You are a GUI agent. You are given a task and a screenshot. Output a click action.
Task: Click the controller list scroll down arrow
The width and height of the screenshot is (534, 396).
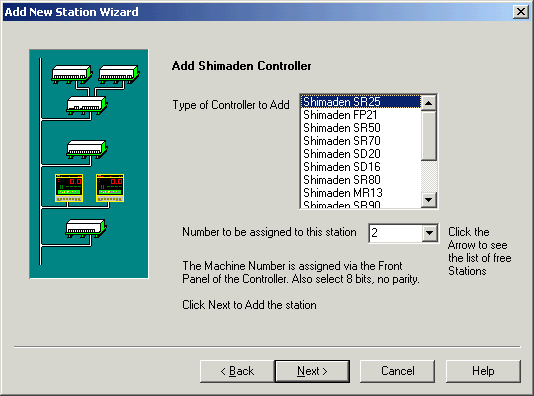[429, 200]
